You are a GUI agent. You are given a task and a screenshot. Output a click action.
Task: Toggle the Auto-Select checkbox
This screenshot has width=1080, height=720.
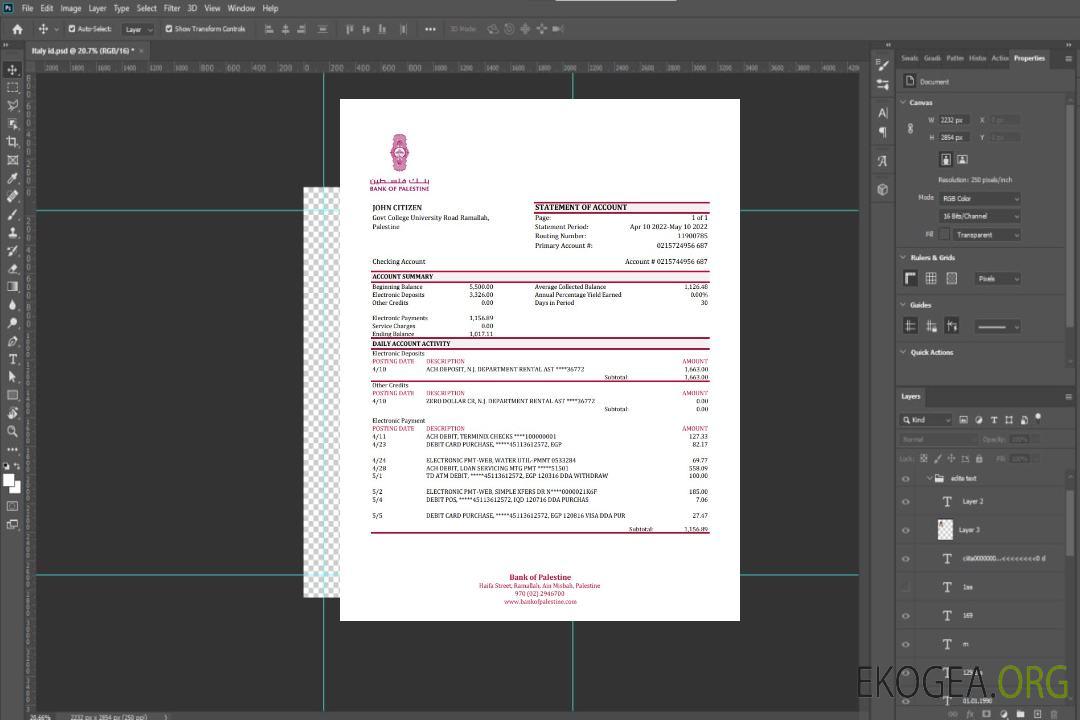72,29
